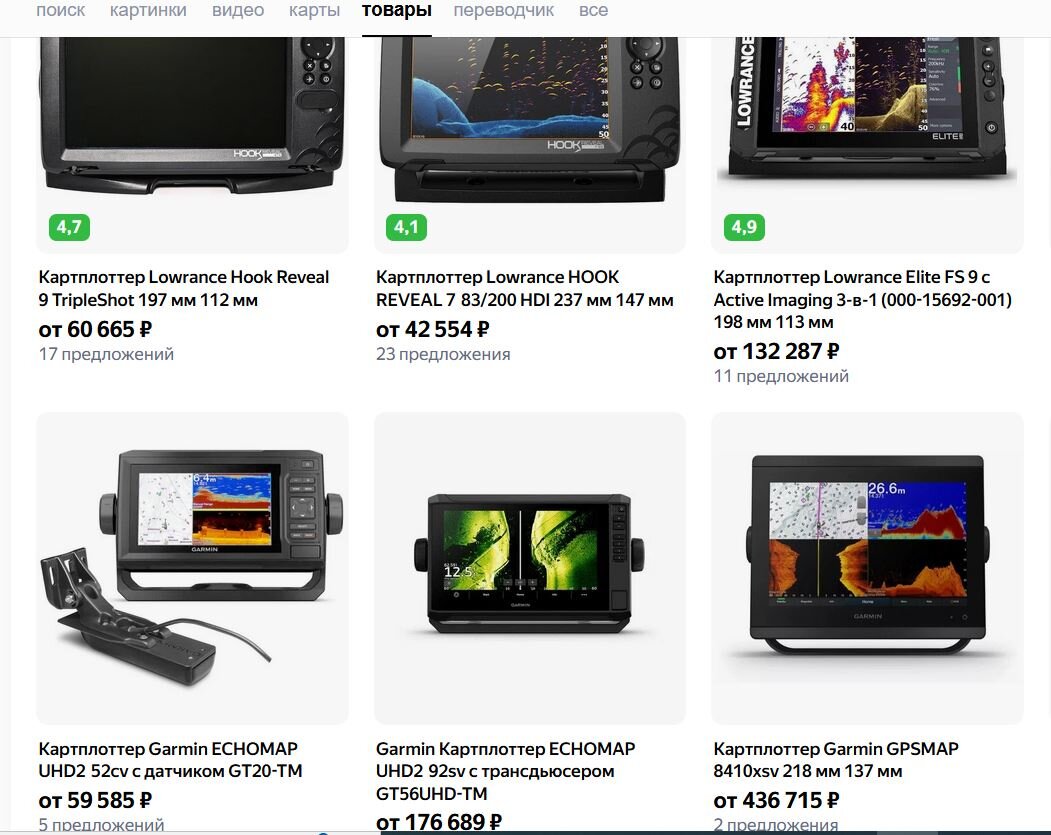Viewport: 1051px width, 835px height.
Task: View 23 предложения for HOOK REVEAL 7
Action: [x=443, y=354]
